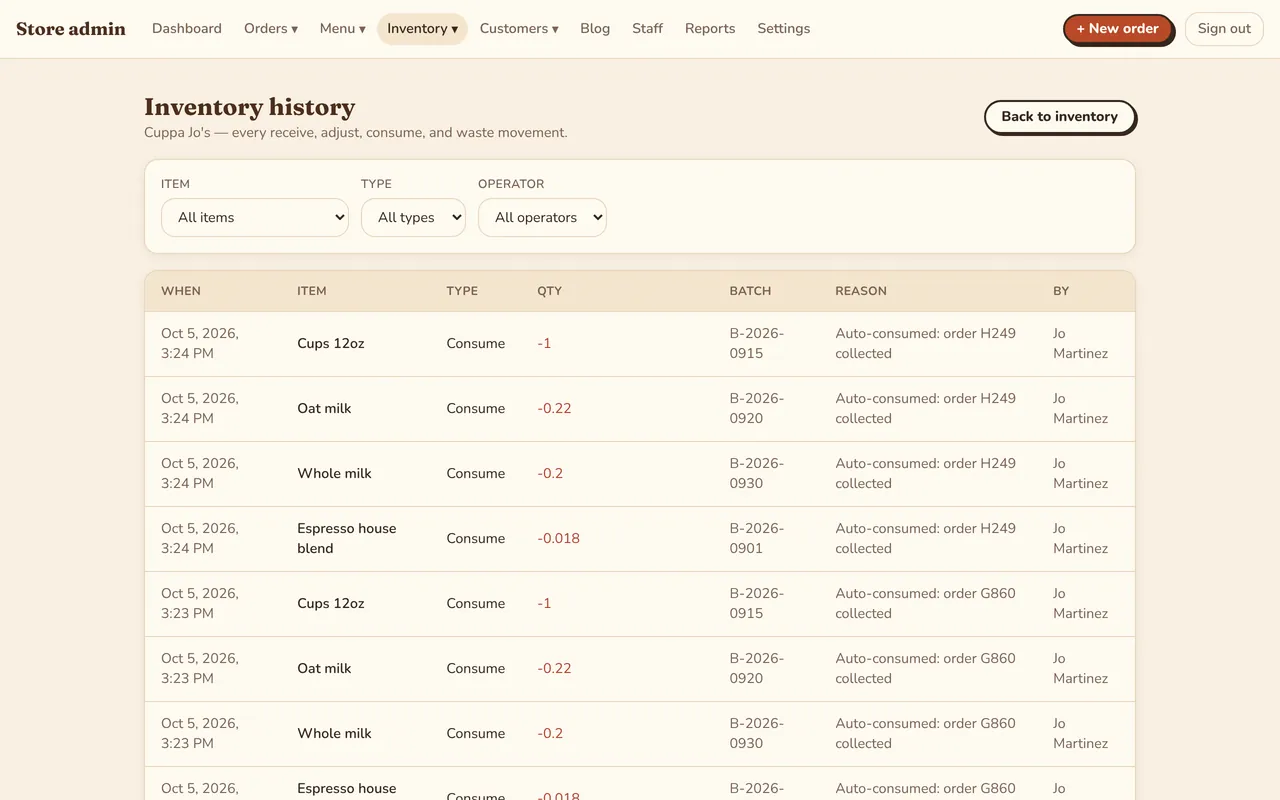Click batch B-2026-0901 in the H249 espresso row
The height and width of the screenshot is (800, 1280).
757,539
